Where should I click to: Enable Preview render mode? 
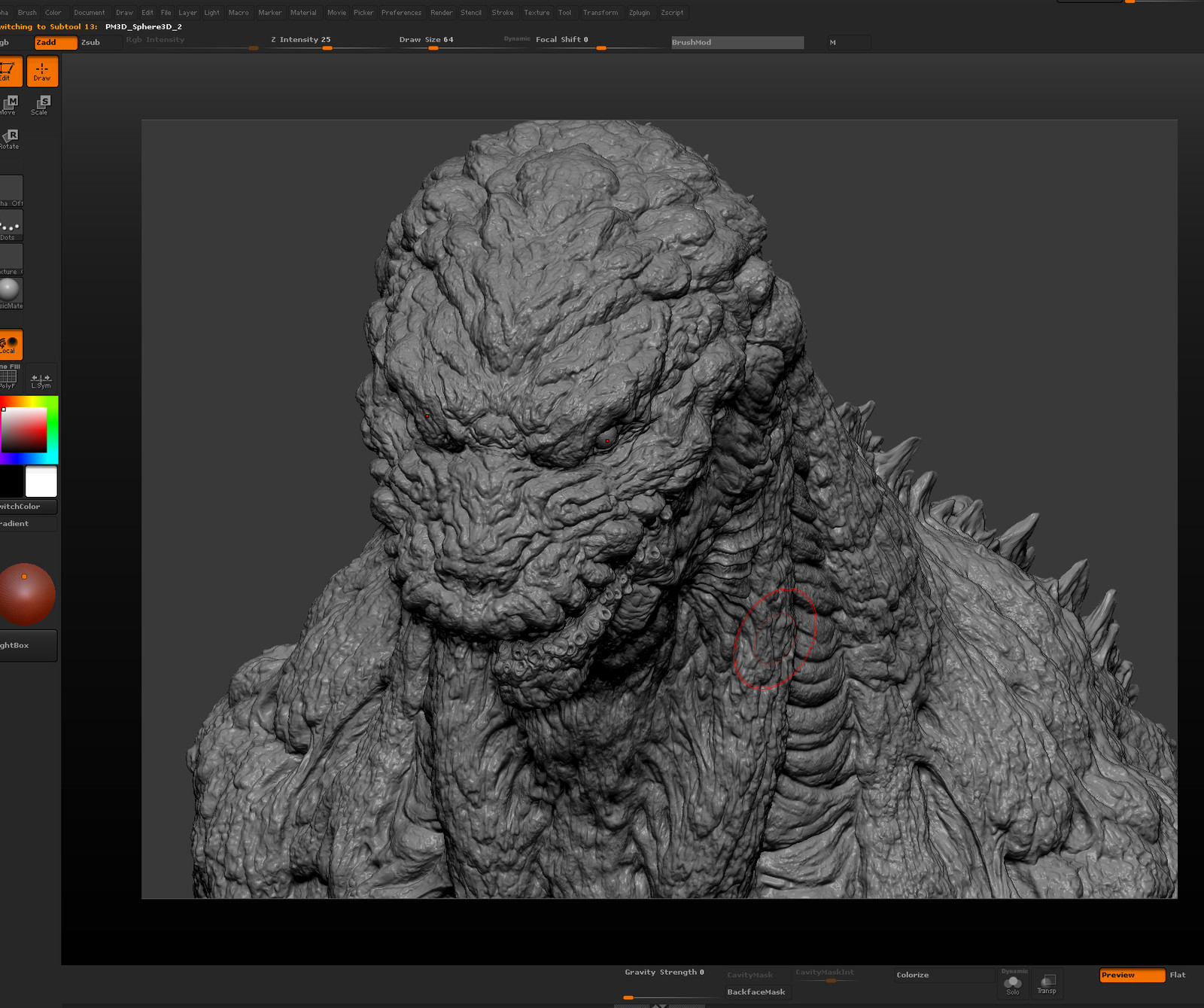[x=1132, y=975]
